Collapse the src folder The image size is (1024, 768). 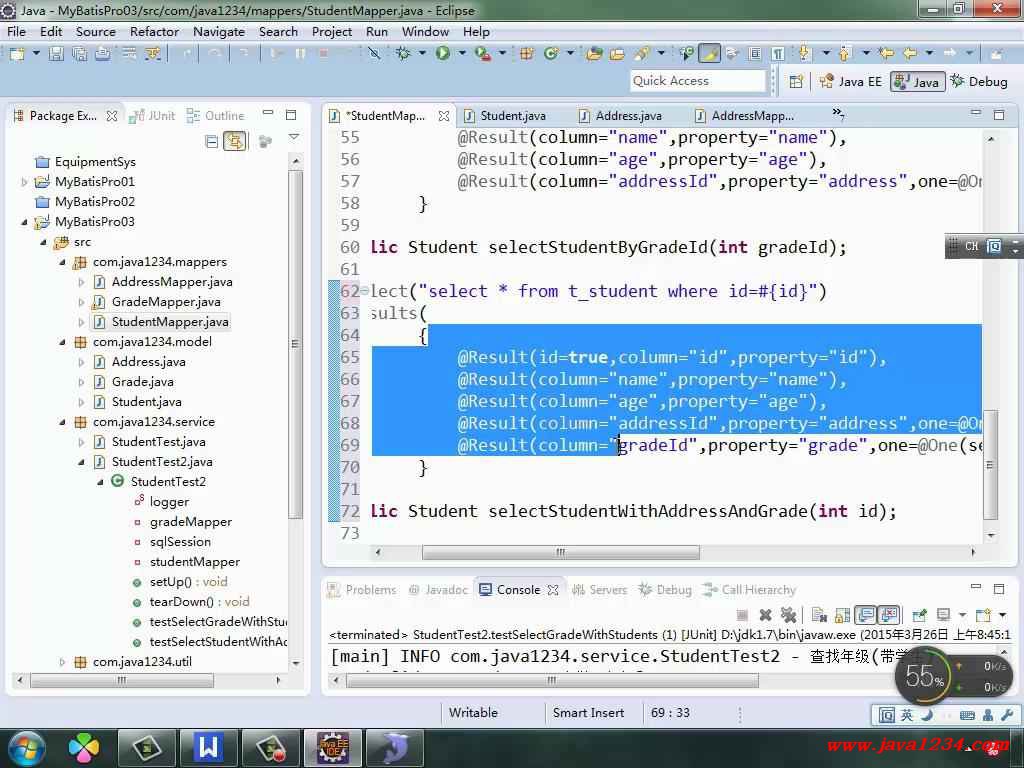point(44,242)
